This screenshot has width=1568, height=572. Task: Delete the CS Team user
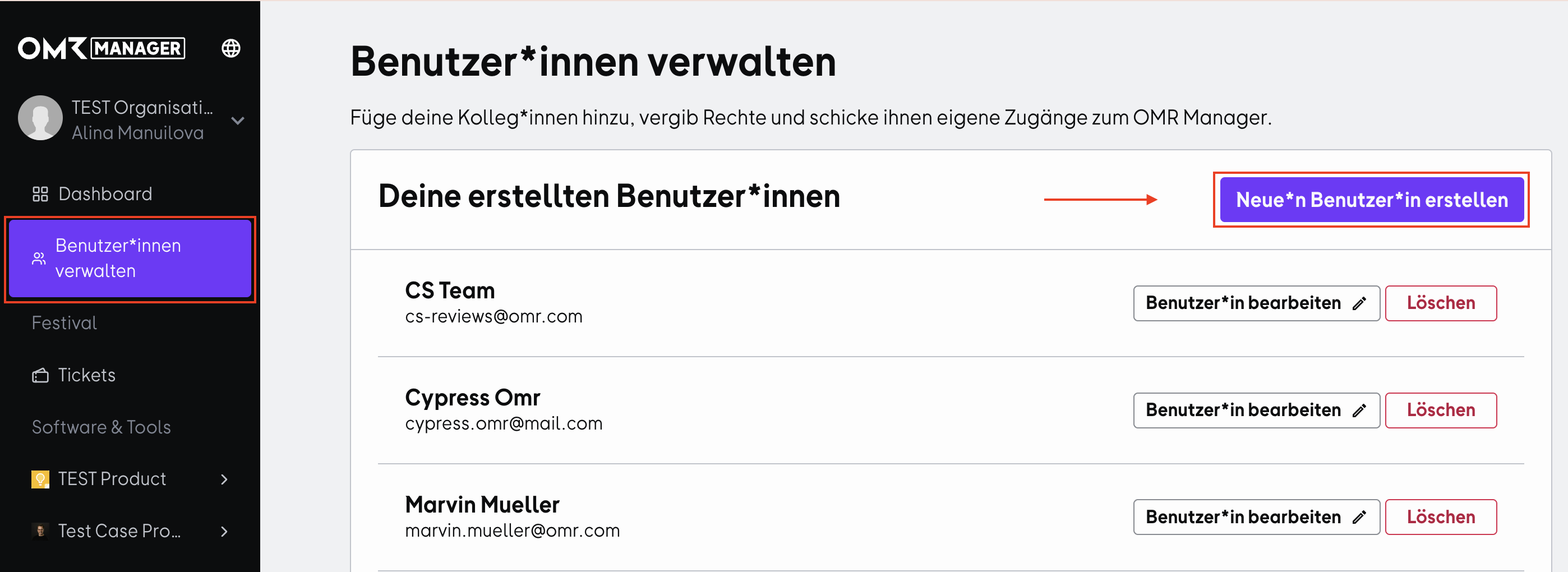(x=1441, y=303)
